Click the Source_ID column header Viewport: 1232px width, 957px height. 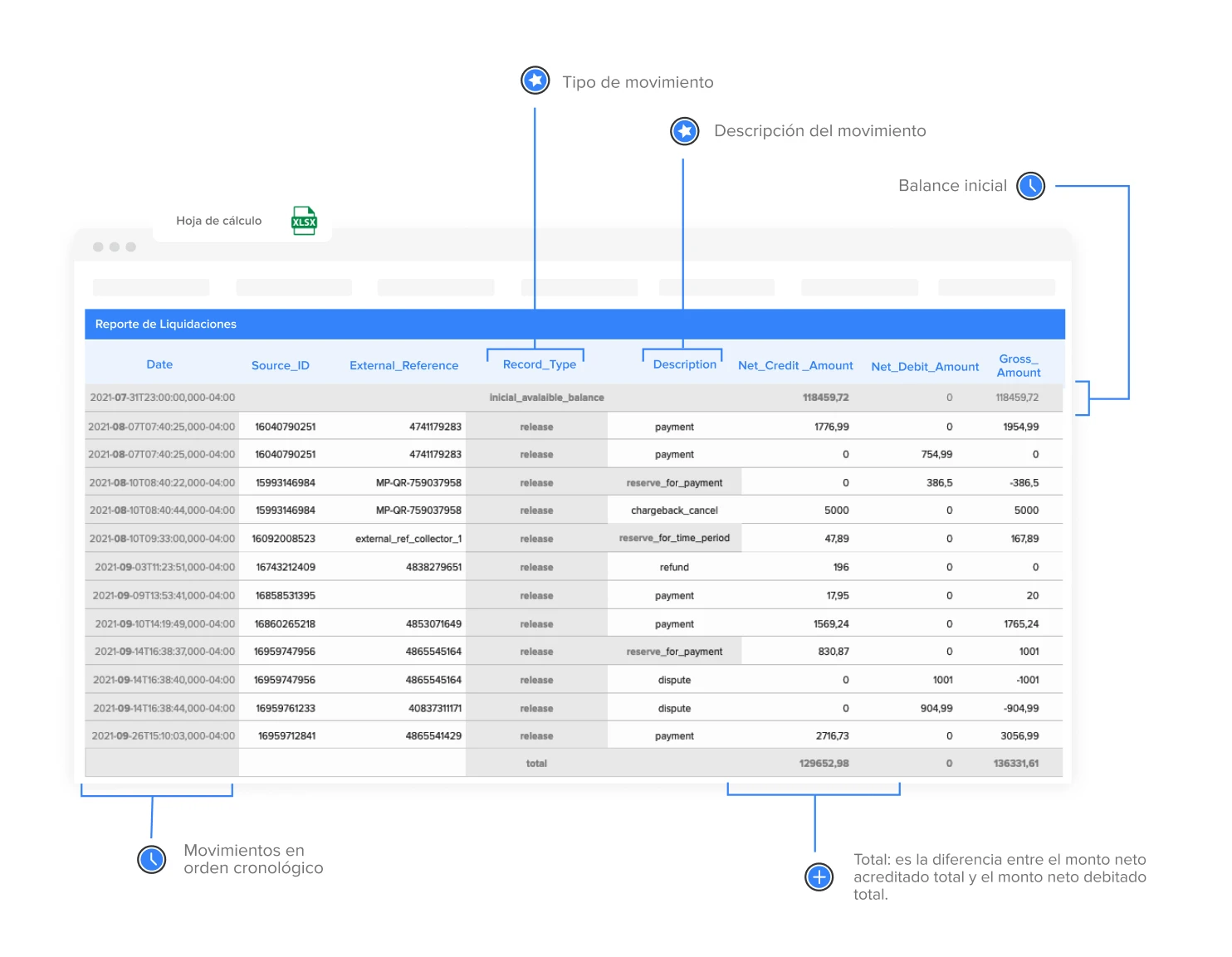(x=281, y=365)
